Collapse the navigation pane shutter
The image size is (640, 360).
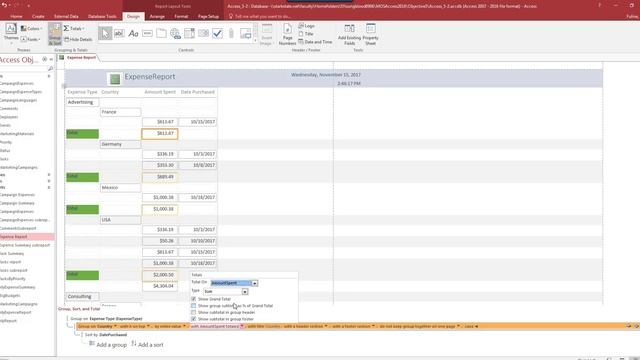51,60
